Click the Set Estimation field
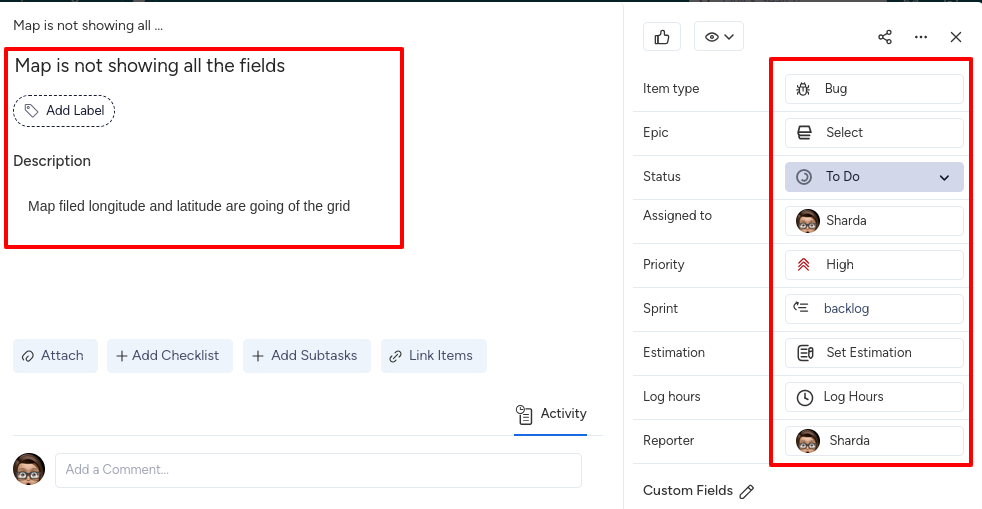Image resolution: width=982 pixels, height=509 pixels. tap(874, 353)
